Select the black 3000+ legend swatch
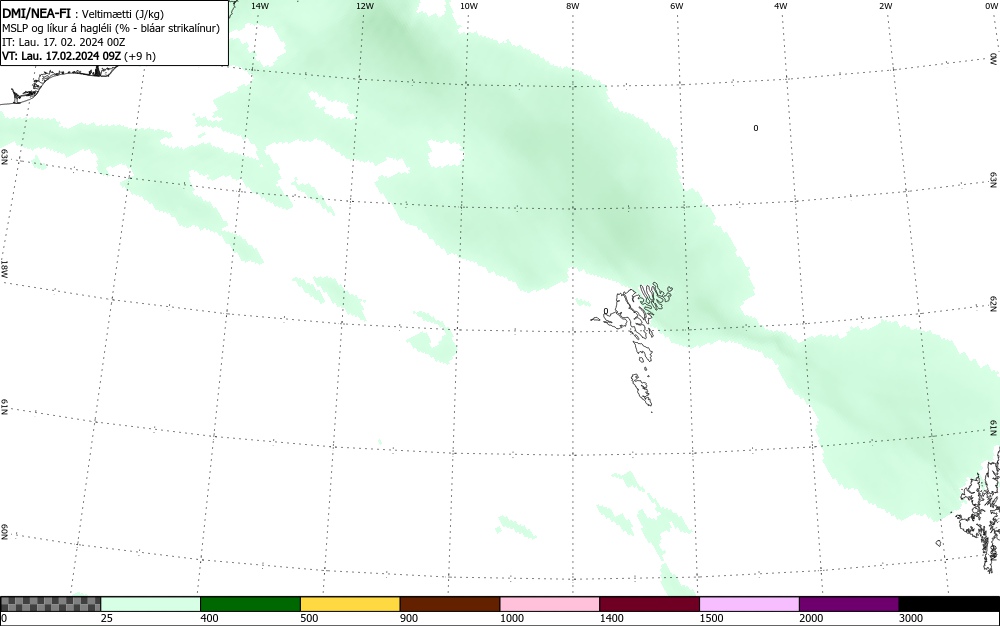 click(x=949, y=604)
